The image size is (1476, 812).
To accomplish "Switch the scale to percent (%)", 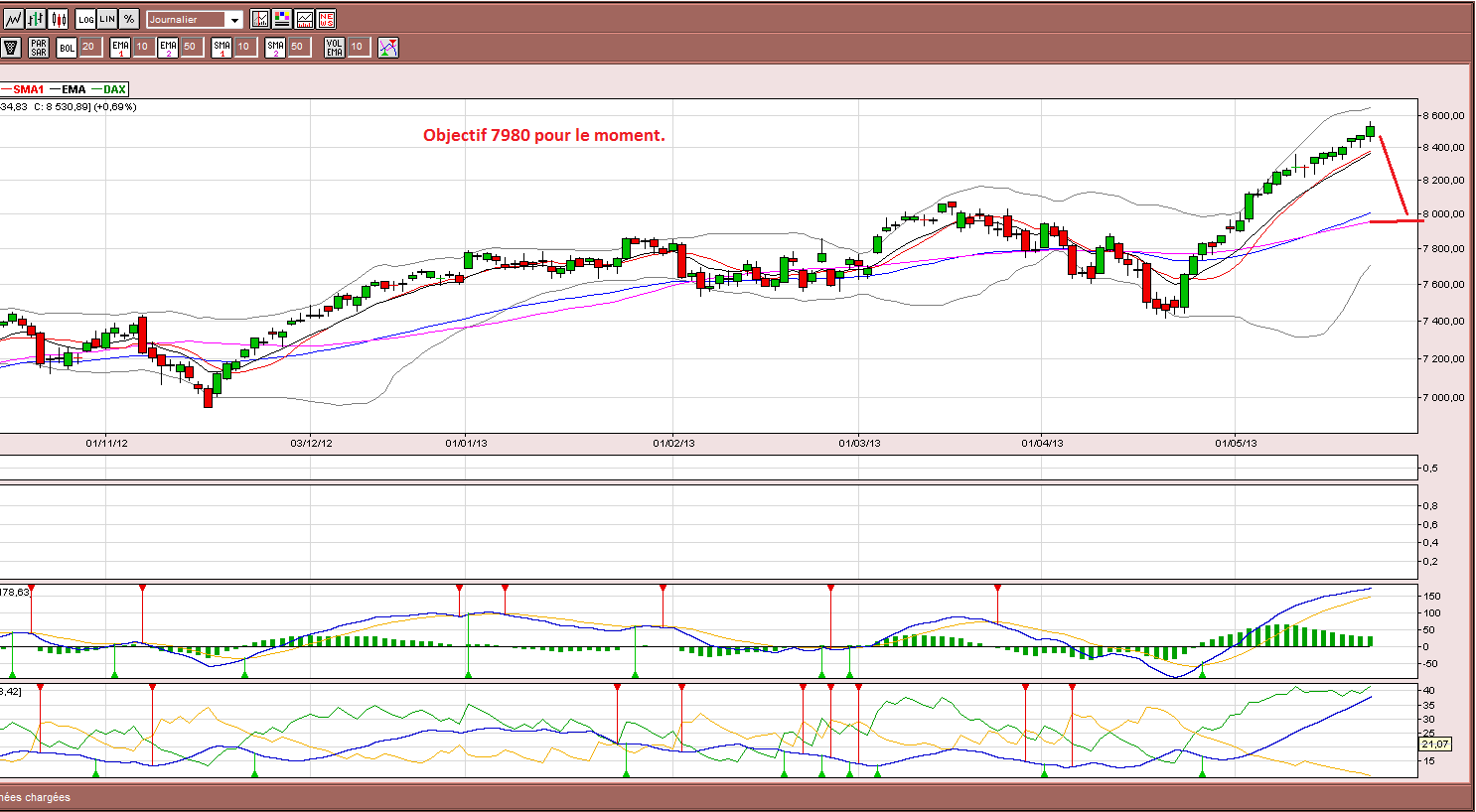I will coord(129,19).
